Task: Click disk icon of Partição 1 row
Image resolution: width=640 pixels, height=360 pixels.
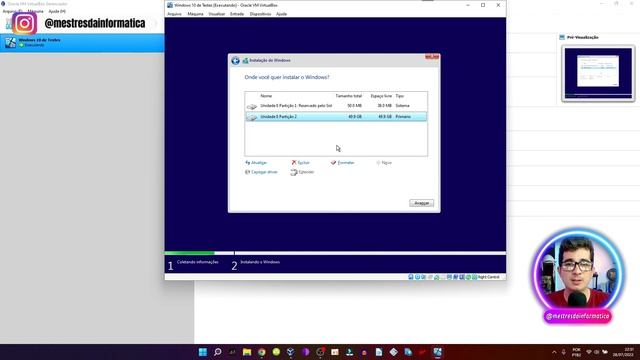Action: [x=252, y=107]
